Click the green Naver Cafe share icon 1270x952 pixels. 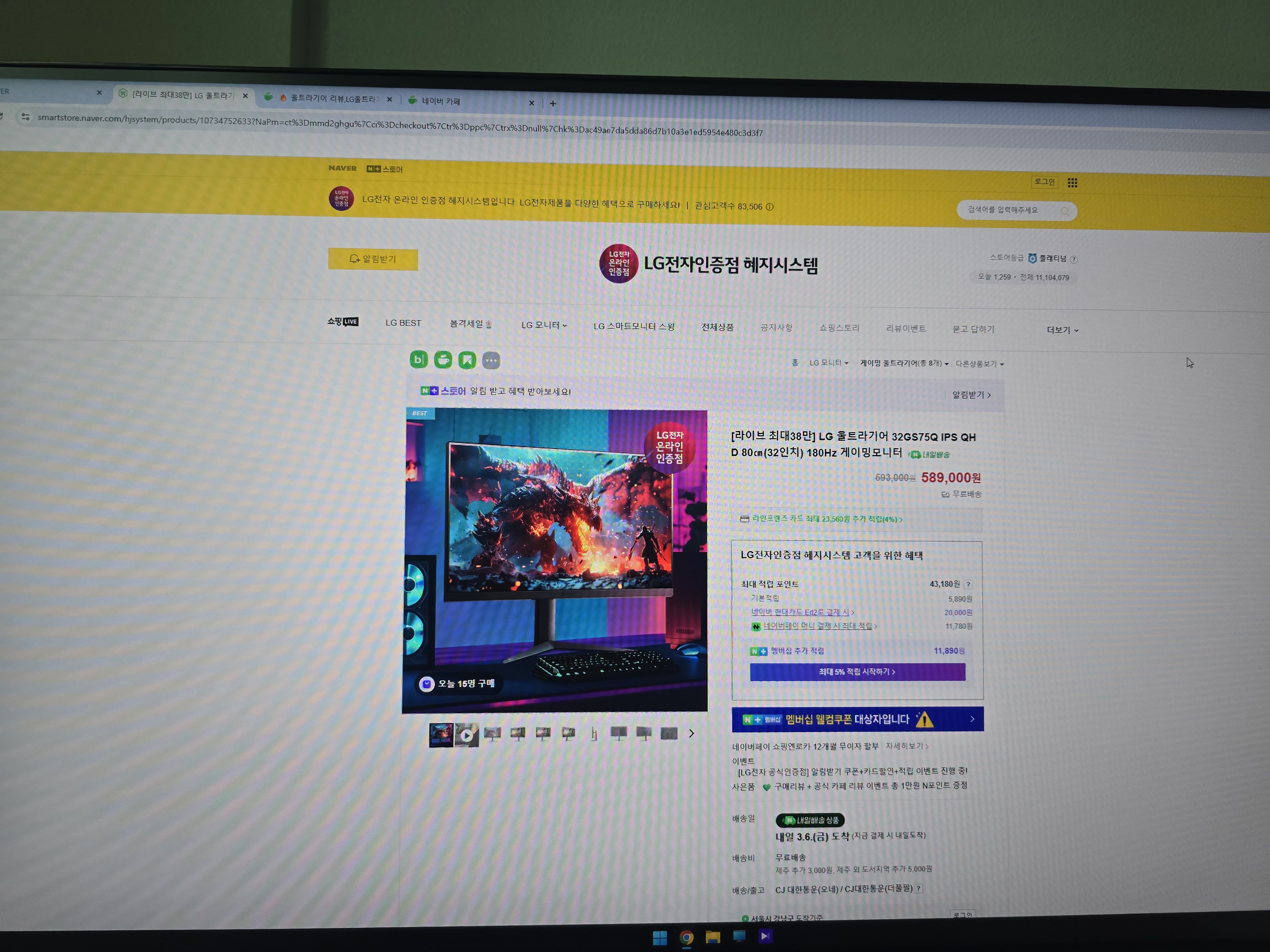click(x=443, y=360)
